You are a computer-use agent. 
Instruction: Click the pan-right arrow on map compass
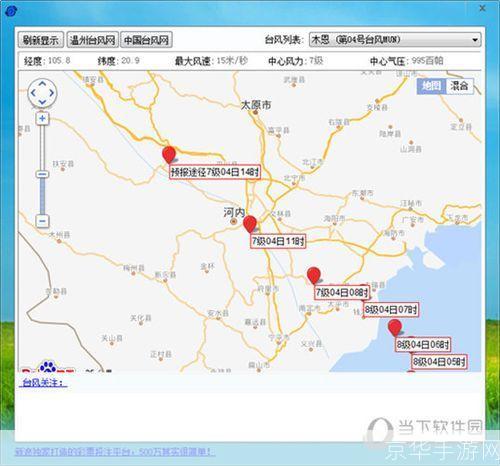click(x=51, y=93)
